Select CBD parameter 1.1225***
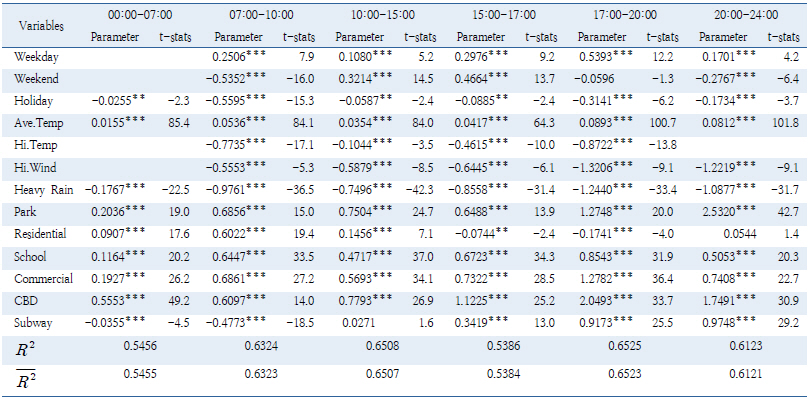The height and width of the screenshot is (399, 810). (x=482, y=300)
